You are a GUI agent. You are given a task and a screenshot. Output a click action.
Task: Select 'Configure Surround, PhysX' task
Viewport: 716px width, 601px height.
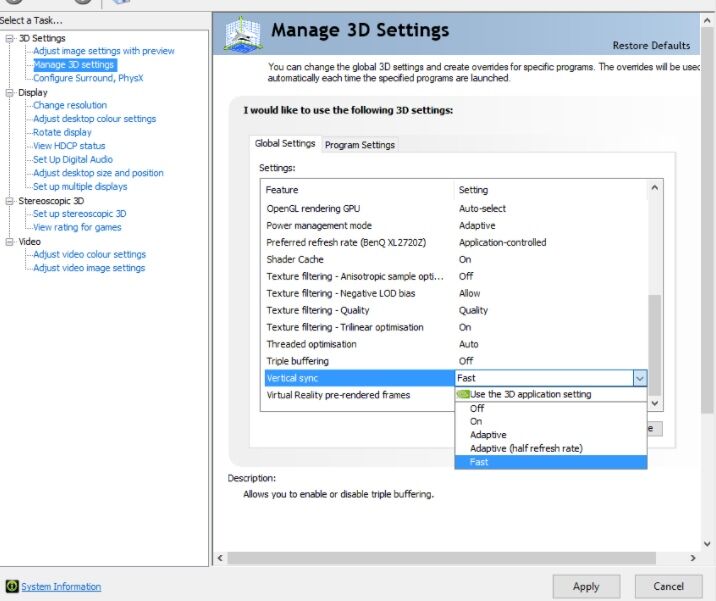88,78
